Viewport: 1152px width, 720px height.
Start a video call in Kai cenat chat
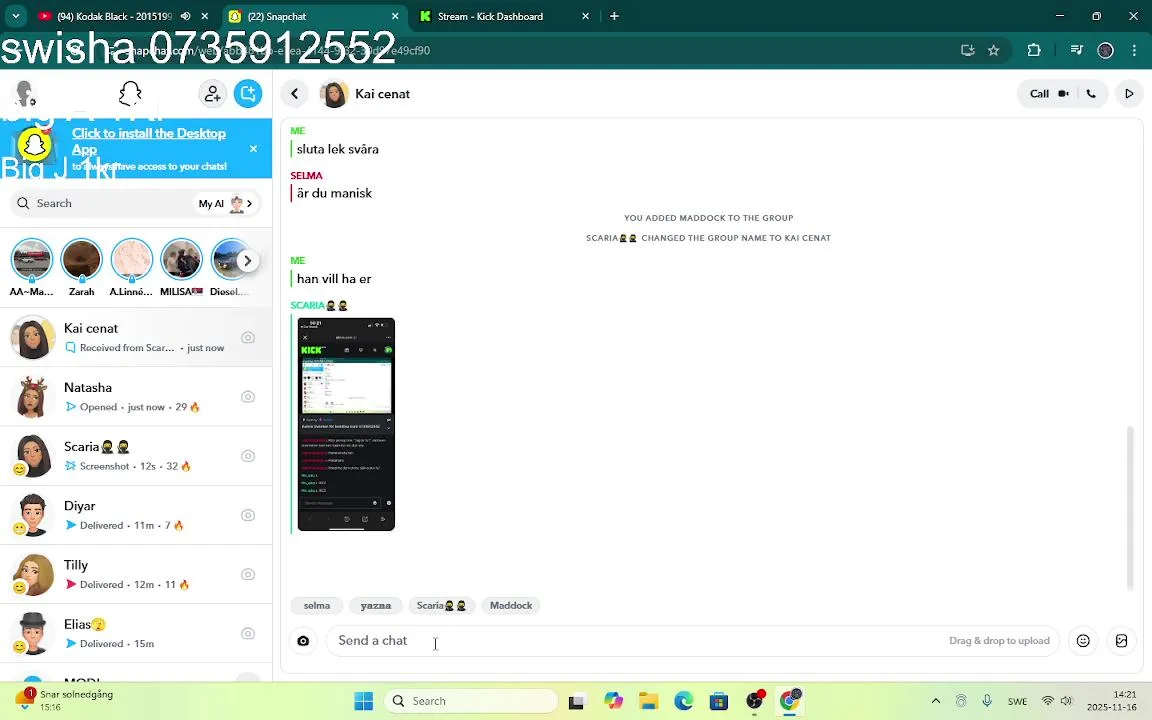(1063, 94)
